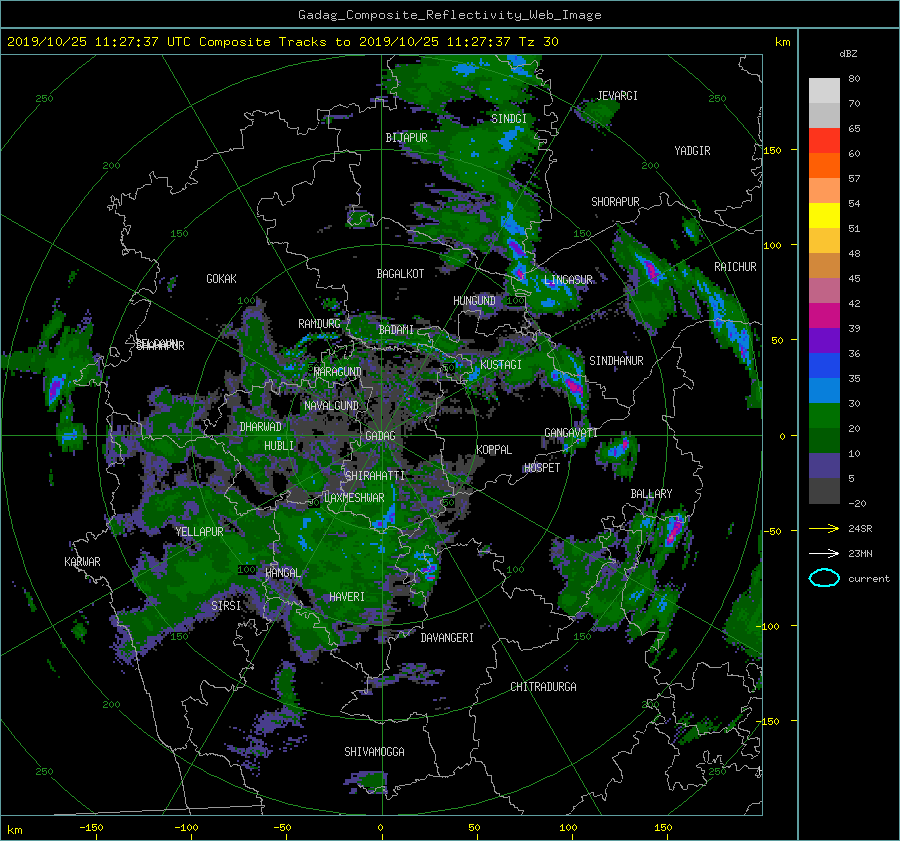
Task: Click the KOPPAL city label
Action: pyautogui.click(x=494, y=450)
